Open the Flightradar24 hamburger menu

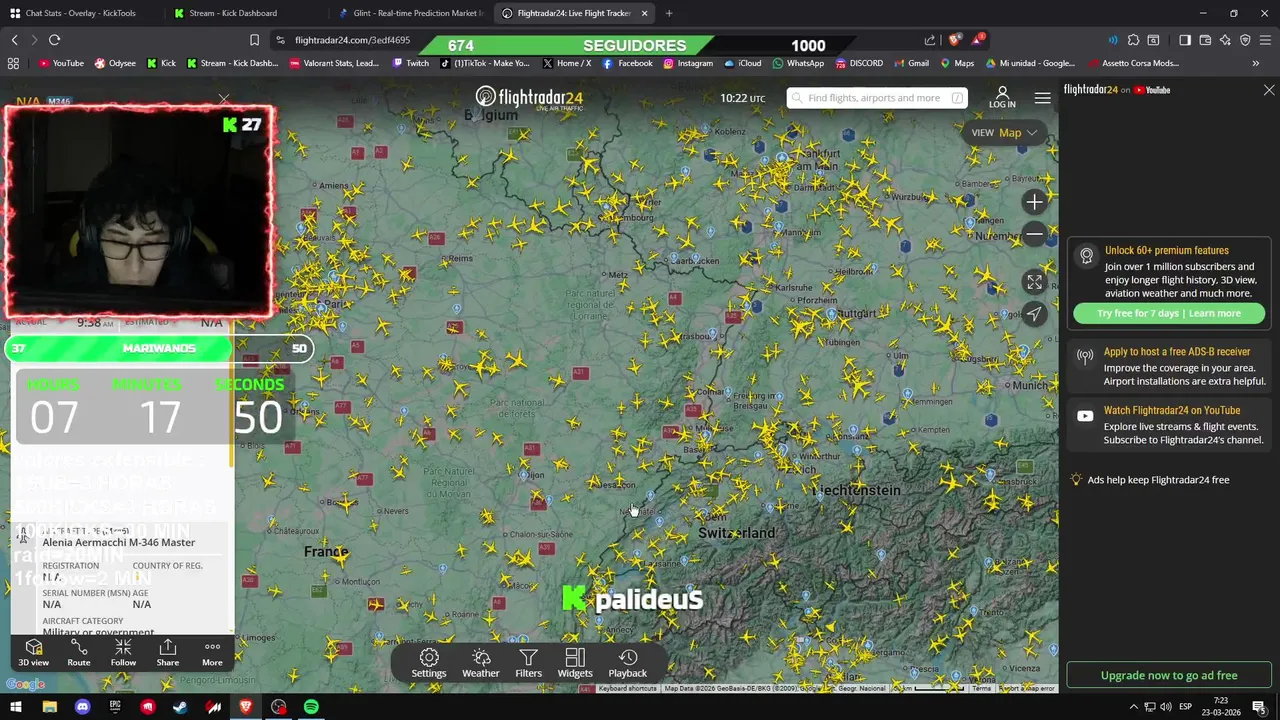(1042, 98)
